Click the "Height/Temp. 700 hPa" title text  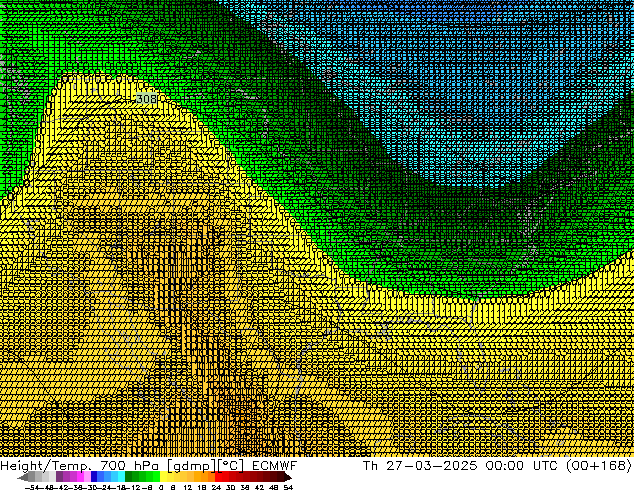[x=80, y=466]
